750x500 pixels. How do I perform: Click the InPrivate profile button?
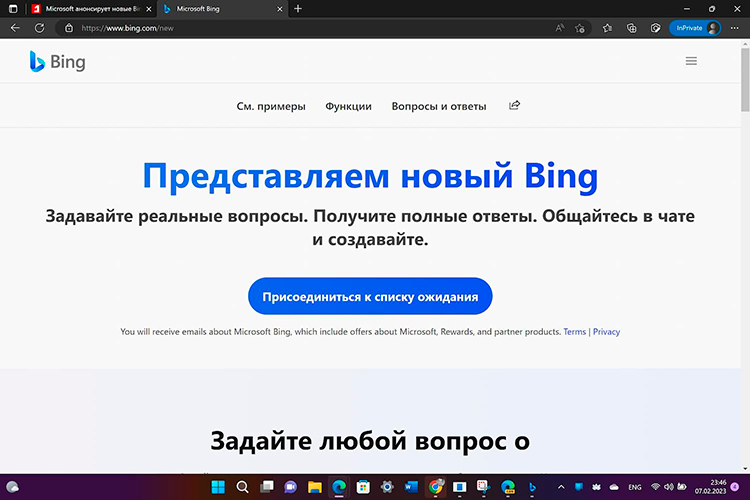pos(695,28)
